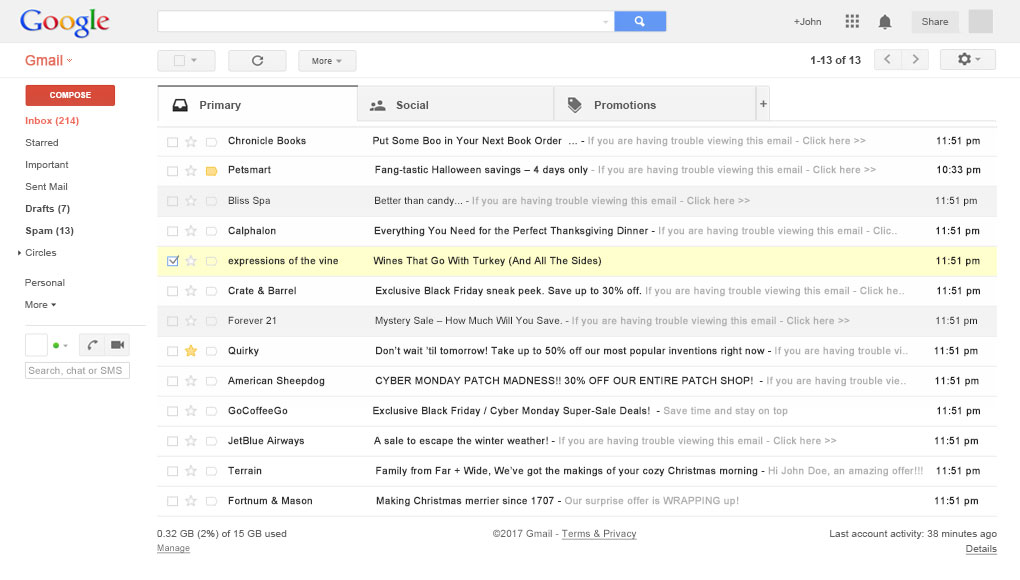
Task: Open the Important folder
Action: click(47, 165)
